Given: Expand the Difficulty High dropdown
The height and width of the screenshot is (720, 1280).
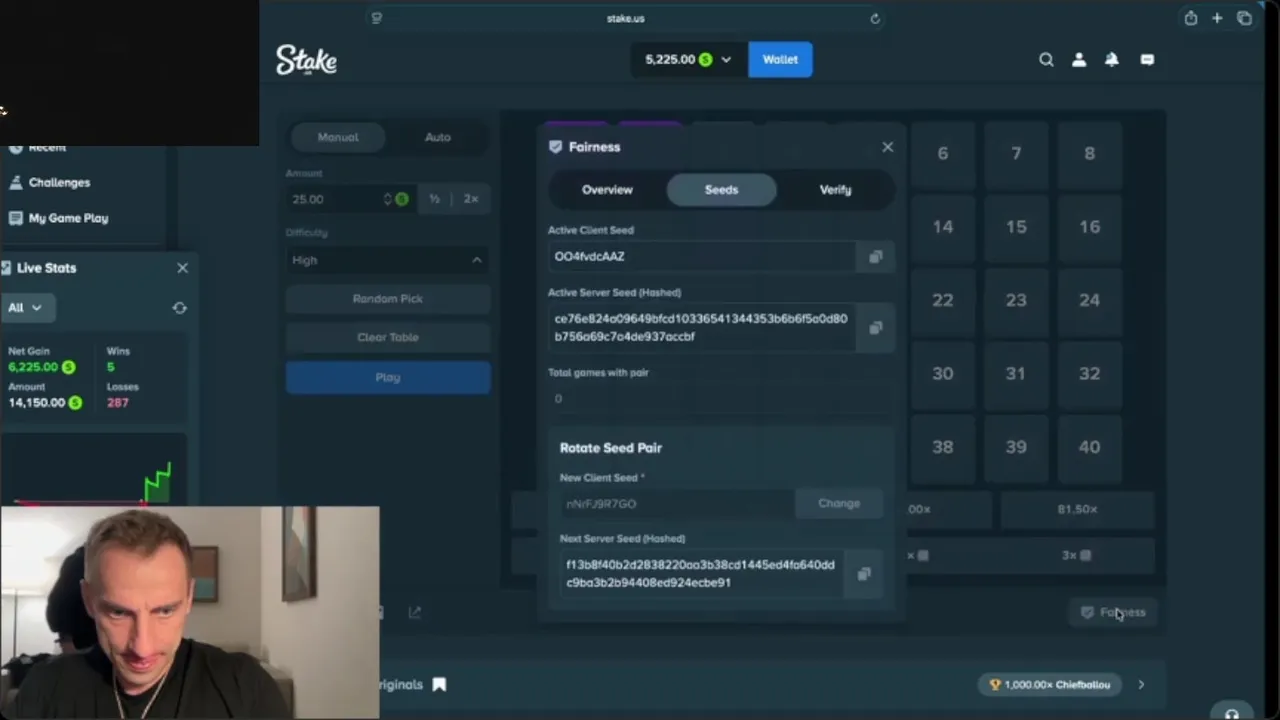Looking at the screenshot, I should pos(388,260).
